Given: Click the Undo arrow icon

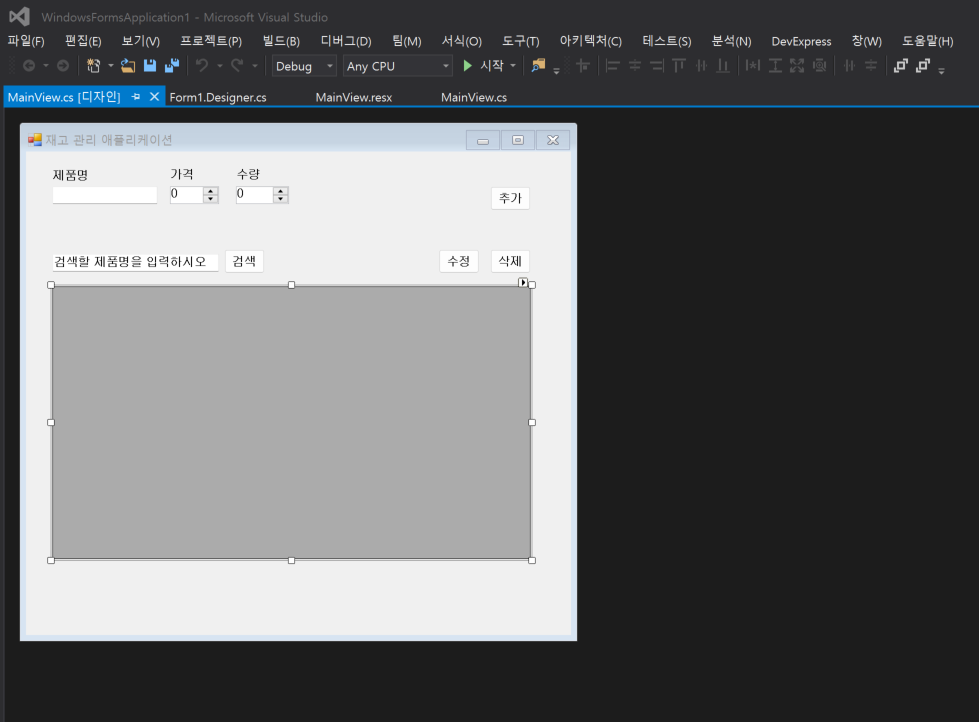Looking at the screenshot, I should [202, 66].
